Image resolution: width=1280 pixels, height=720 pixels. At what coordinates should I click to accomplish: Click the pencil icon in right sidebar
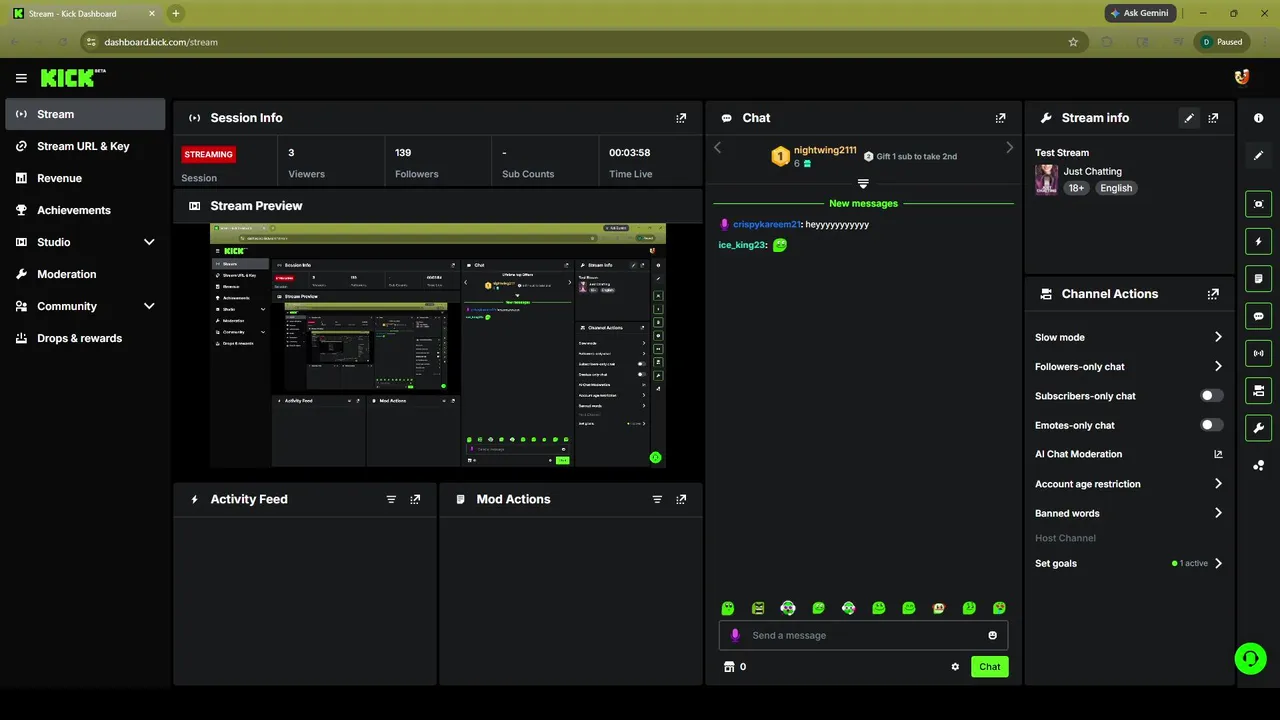1259,155
